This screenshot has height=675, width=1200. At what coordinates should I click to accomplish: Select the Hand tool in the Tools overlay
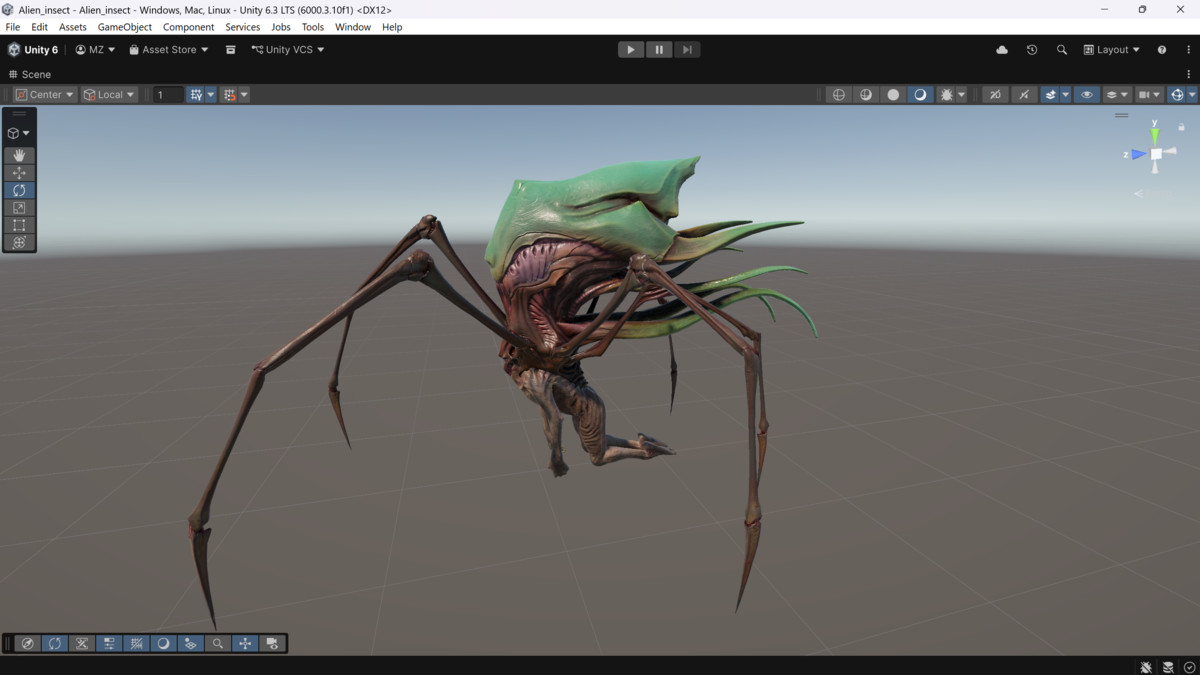[19, 156]
